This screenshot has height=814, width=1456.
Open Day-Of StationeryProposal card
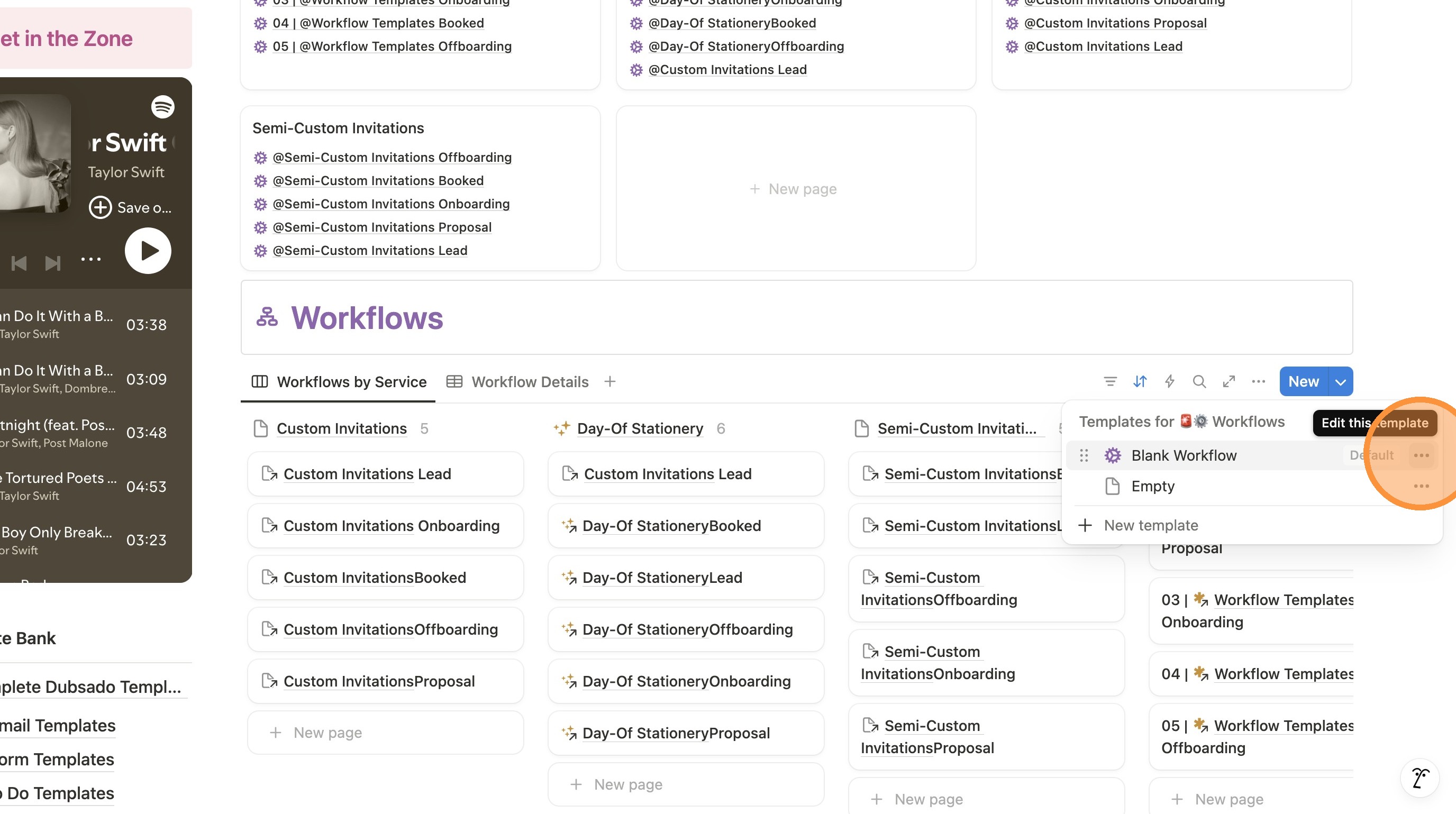(x=686, y=733)
